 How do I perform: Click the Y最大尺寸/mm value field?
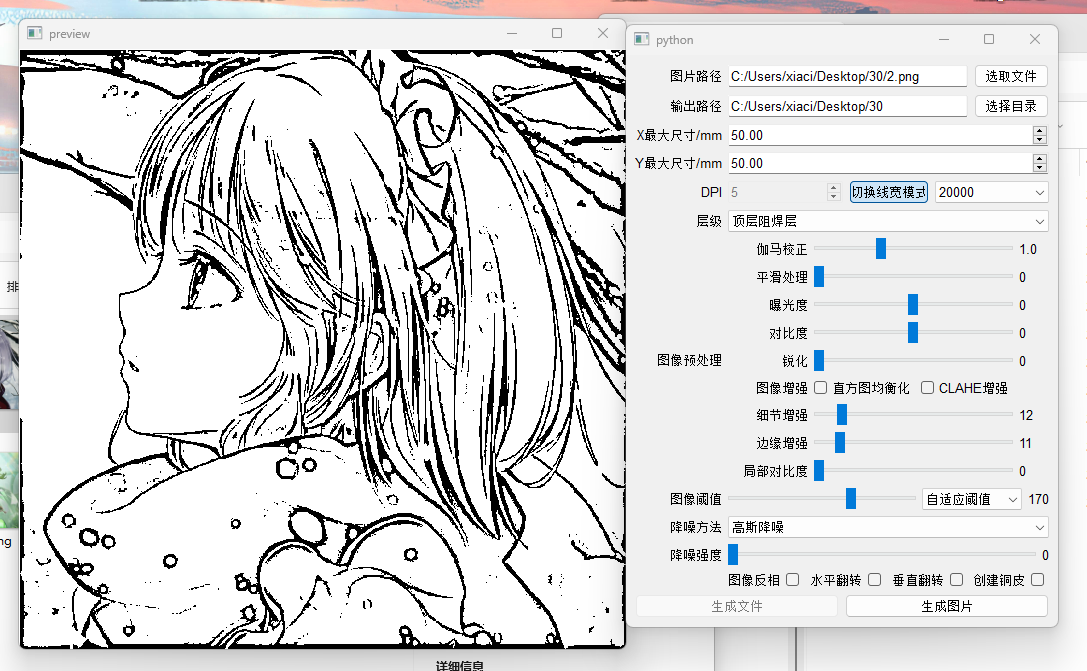(880, 164)
